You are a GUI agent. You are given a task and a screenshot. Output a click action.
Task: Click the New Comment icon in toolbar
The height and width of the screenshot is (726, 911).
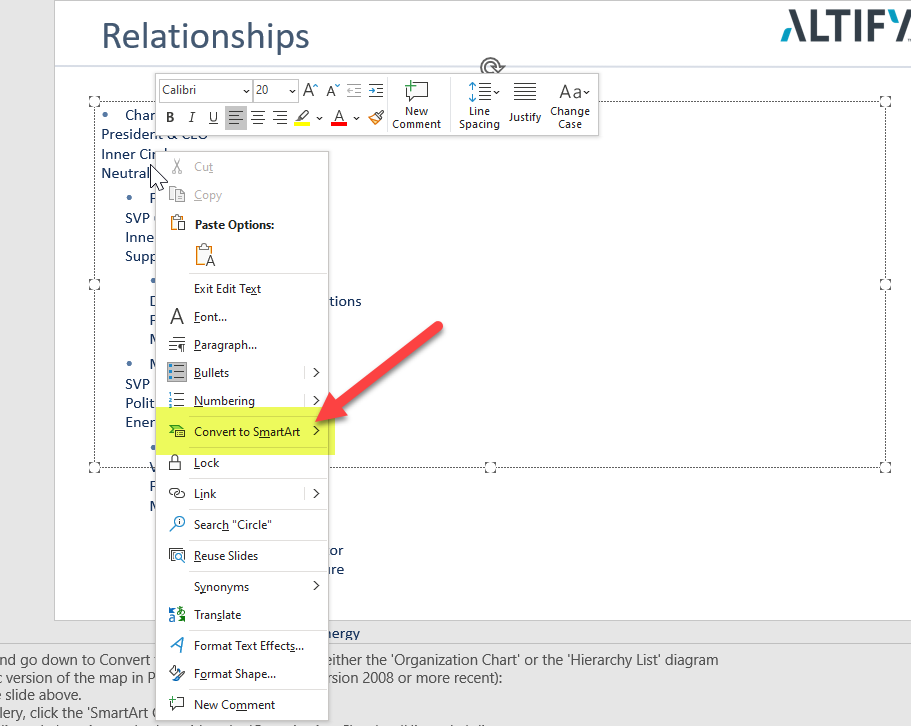pos(416,103)
